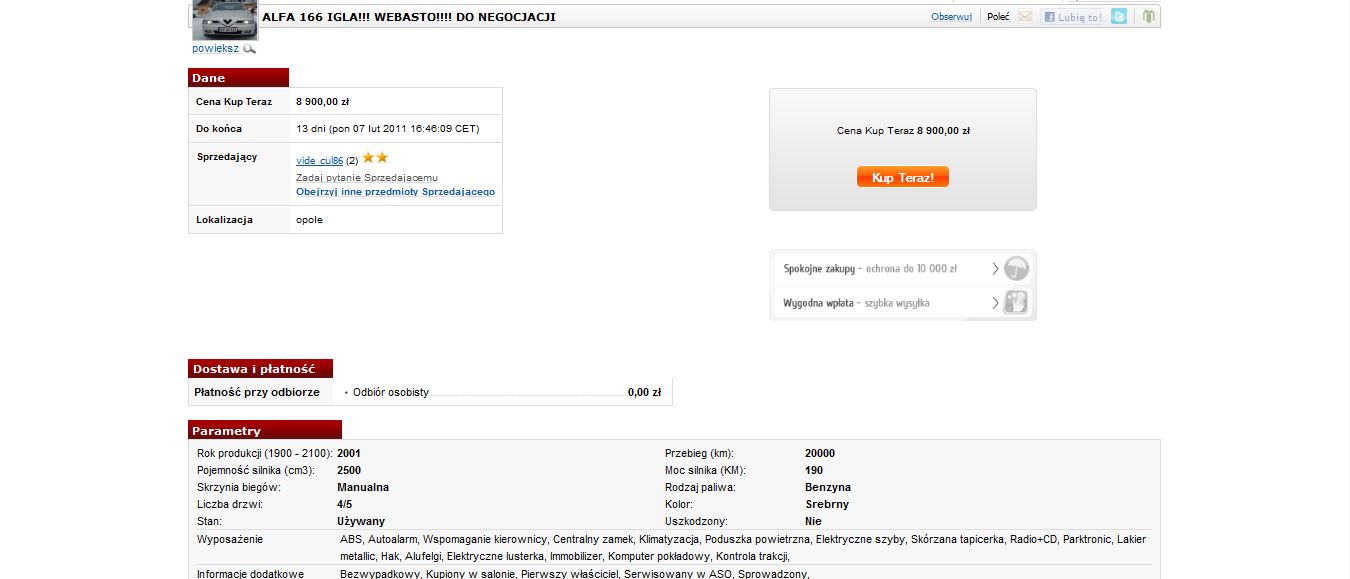Click the listing title ALFA 166 IGLA!!!
1350x579 pixels.
click(x=408, y=17)
